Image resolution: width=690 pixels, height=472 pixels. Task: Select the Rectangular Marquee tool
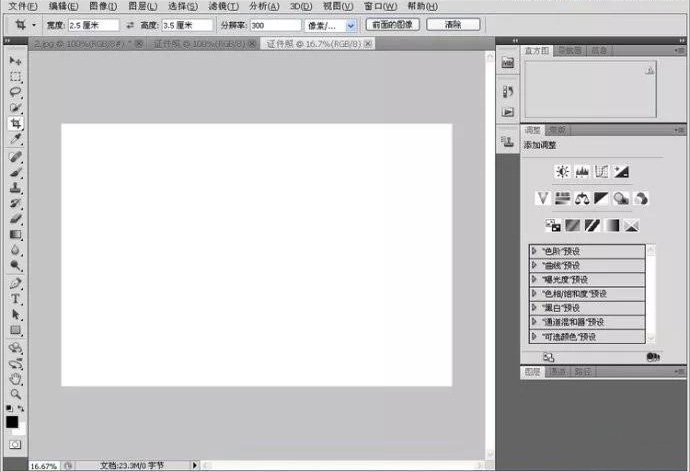coord(15,77)
